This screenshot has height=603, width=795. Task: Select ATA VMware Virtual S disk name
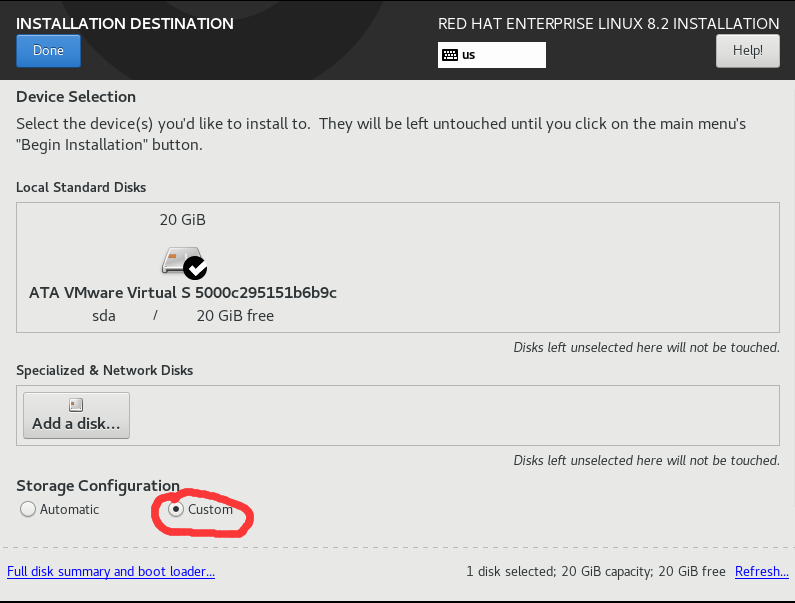pos(183,293)
